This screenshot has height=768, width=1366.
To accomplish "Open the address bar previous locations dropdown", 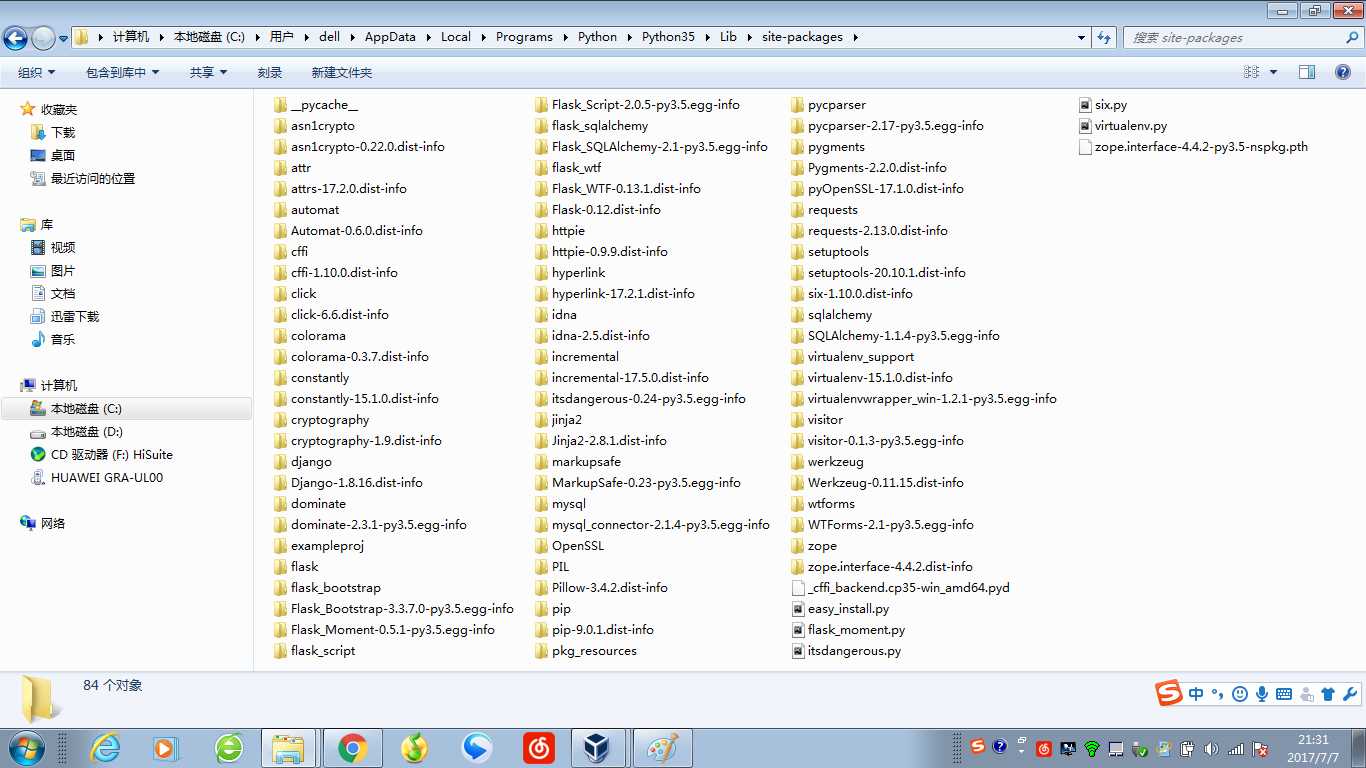I will pos(1082,37).
